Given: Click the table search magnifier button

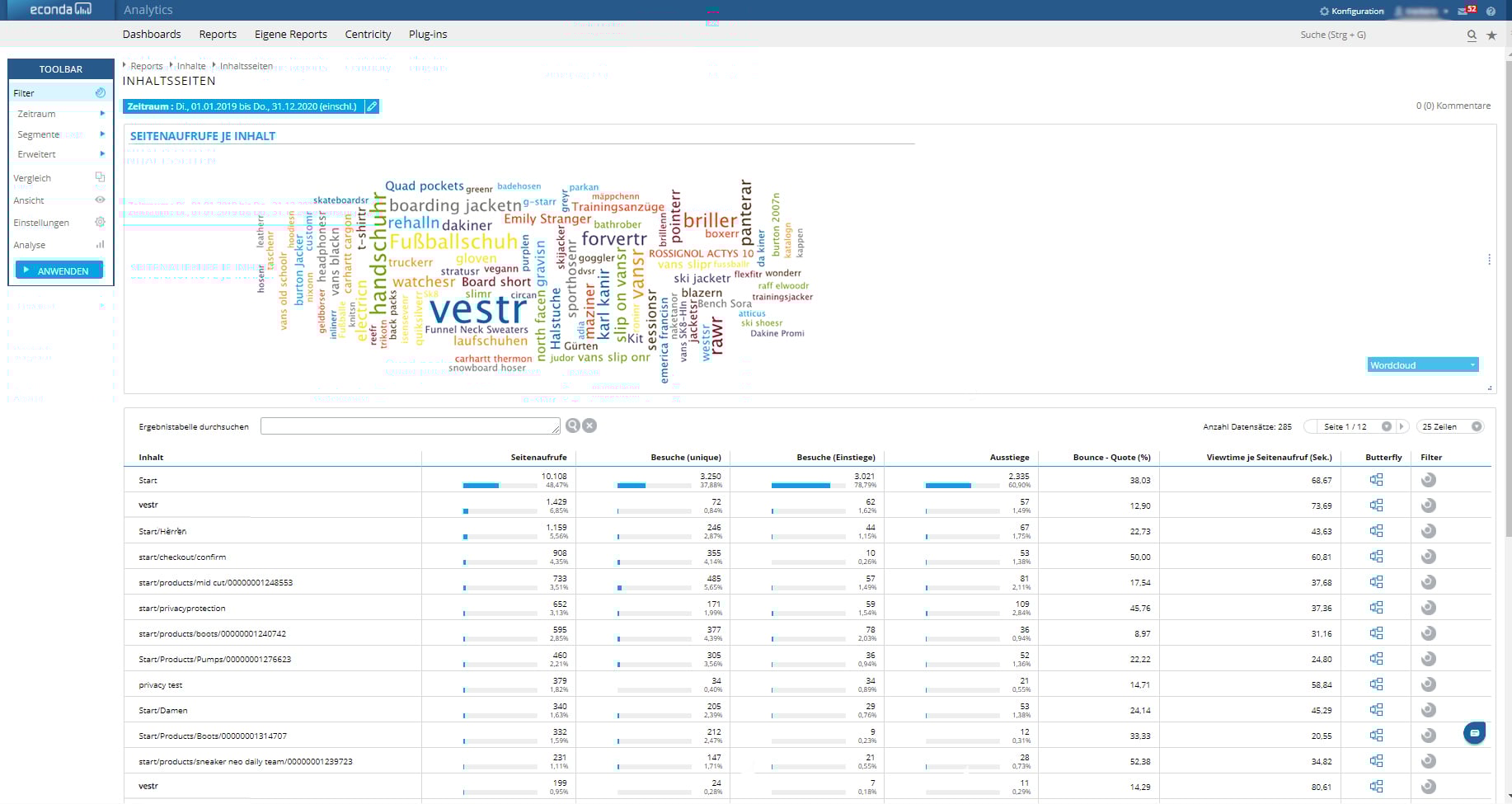Looking at the screenshot, I should click(x=573, y=426).
